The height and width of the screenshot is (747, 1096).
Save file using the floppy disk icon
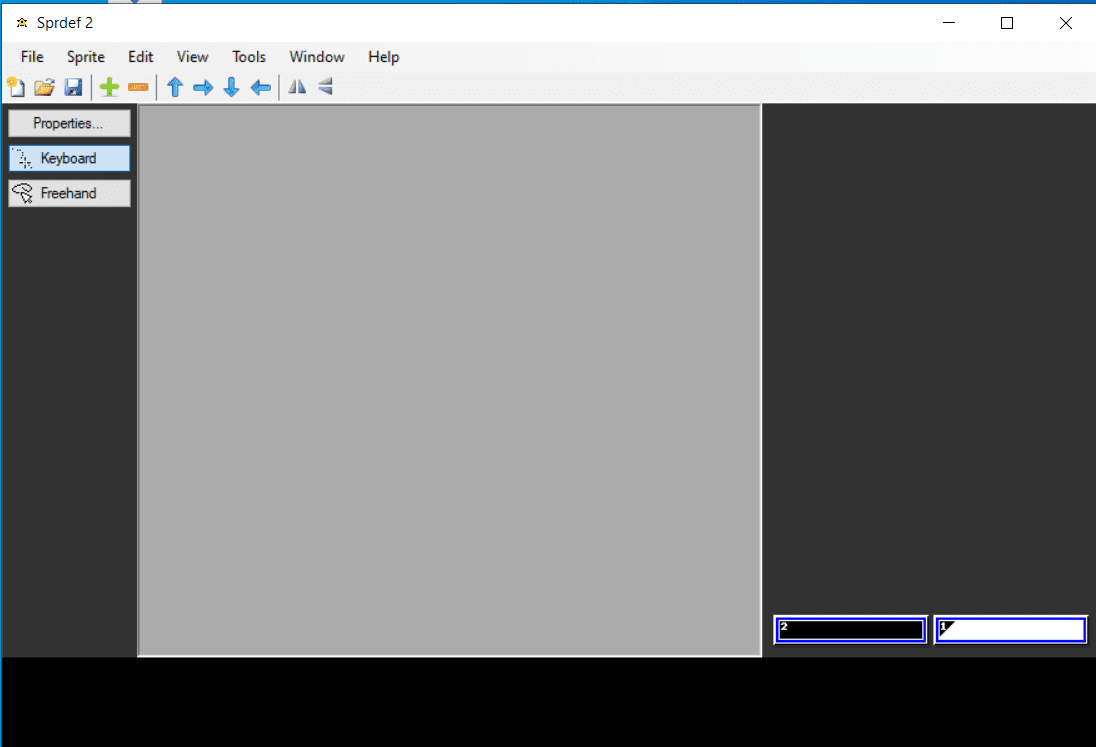click(73, 87)
